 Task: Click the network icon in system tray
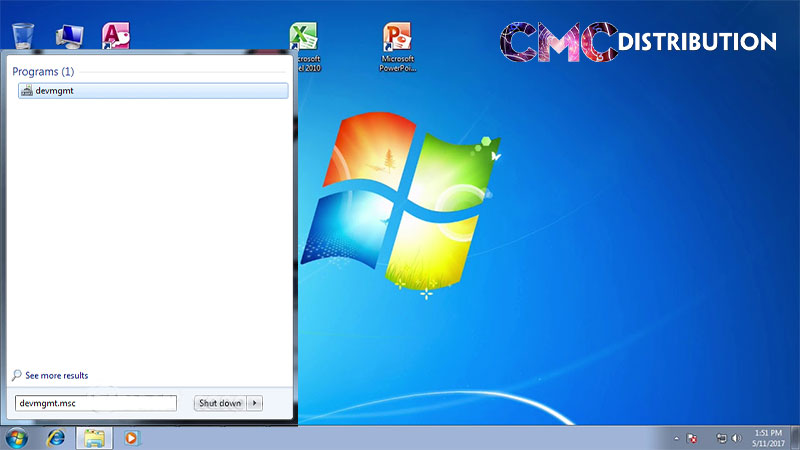(721, 438)
